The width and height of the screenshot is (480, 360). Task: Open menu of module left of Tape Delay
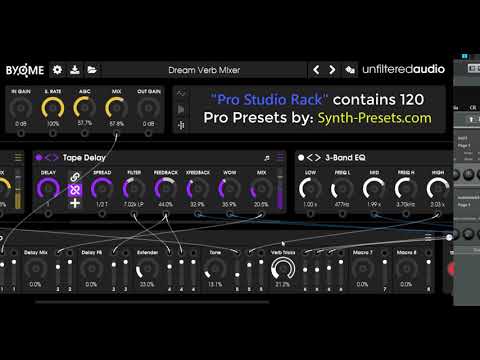click(x=18, y=156)
